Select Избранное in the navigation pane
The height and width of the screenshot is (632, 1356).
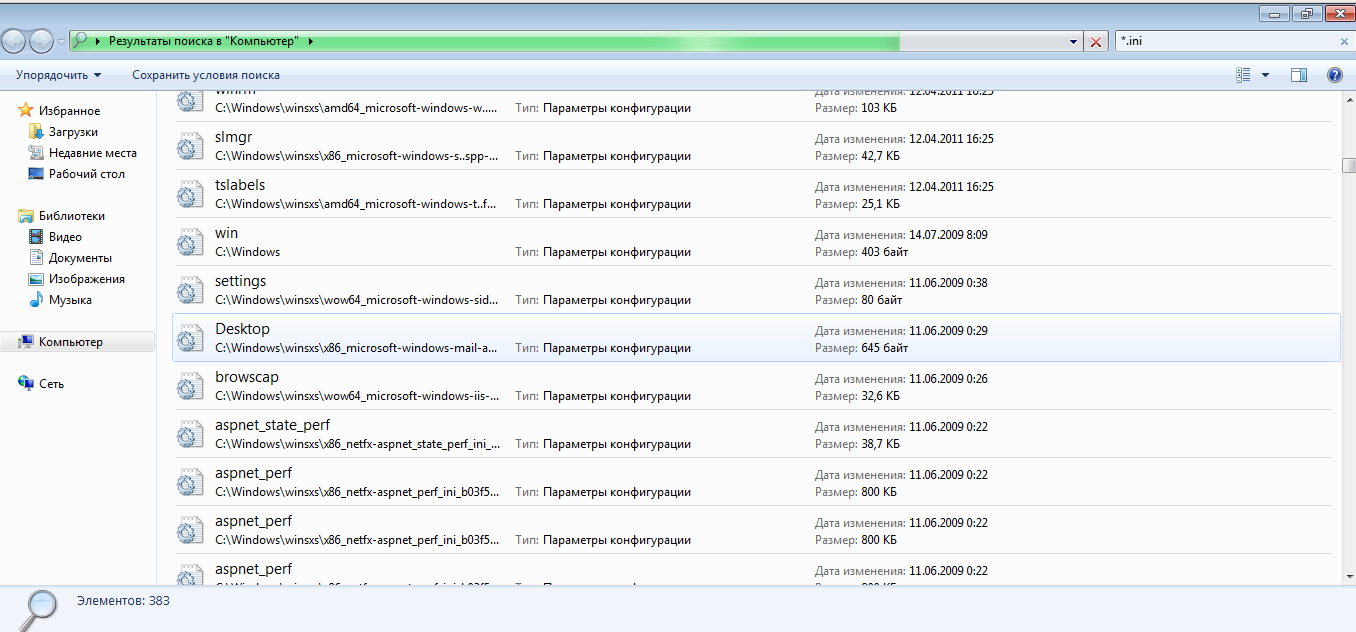69,111
